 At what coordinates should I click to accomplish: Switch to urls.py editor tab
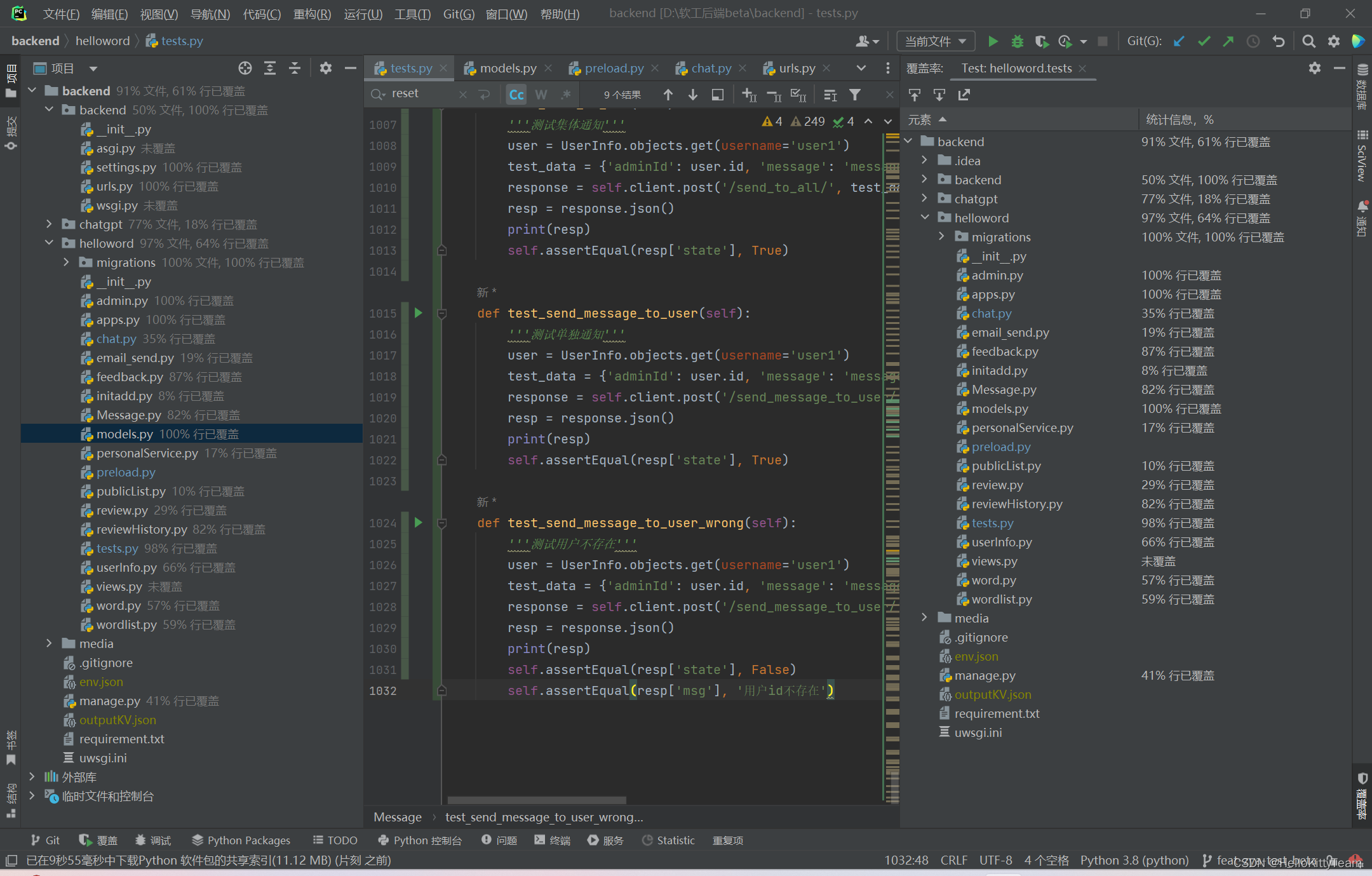pyautogui.click(x=797, y=68)
